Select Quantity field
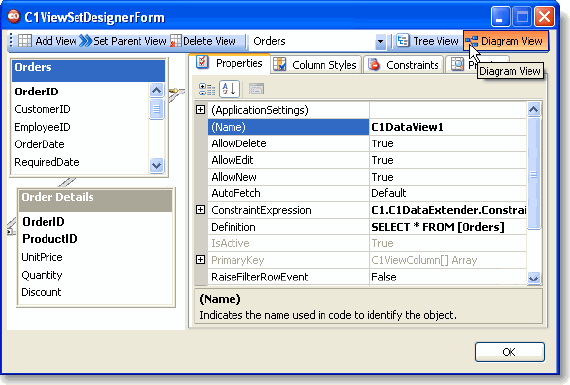Image resolution: width=570 pixels, height=385 pixels. click(42, 275)
